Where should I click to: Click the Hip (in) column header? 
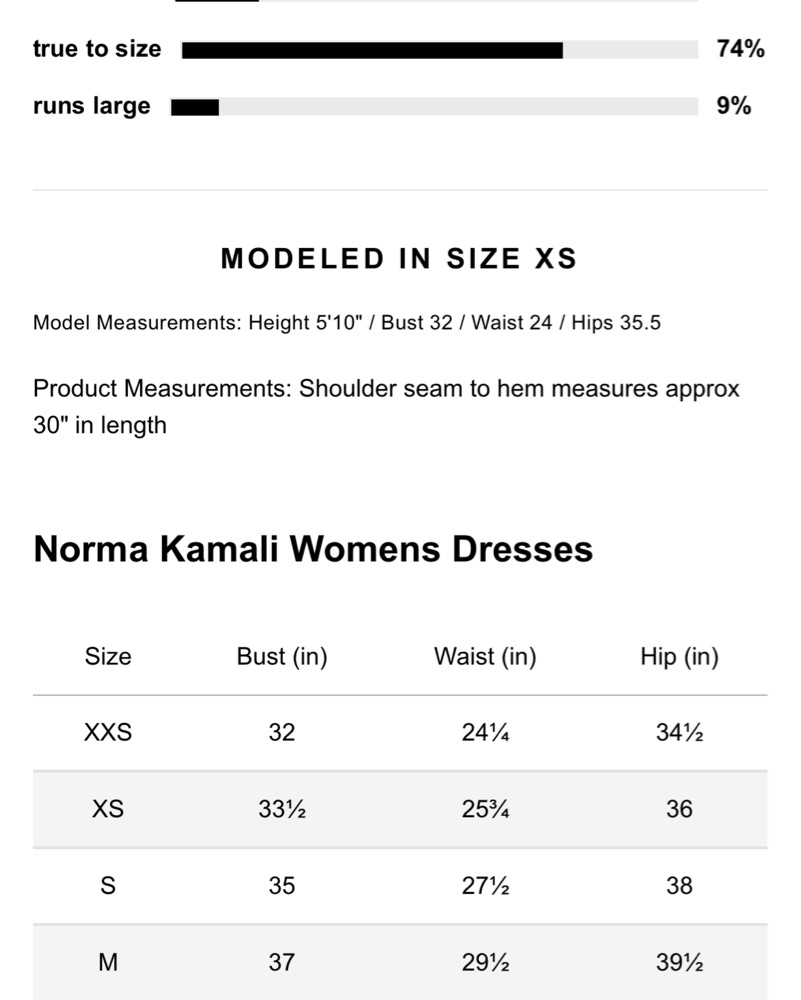679,657
